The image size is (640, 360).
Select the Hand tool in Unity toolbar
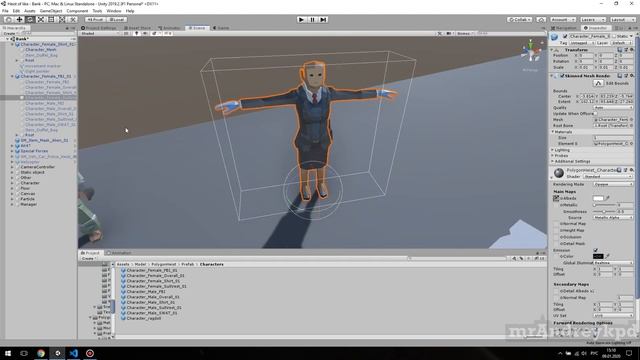tap(9, 20)
